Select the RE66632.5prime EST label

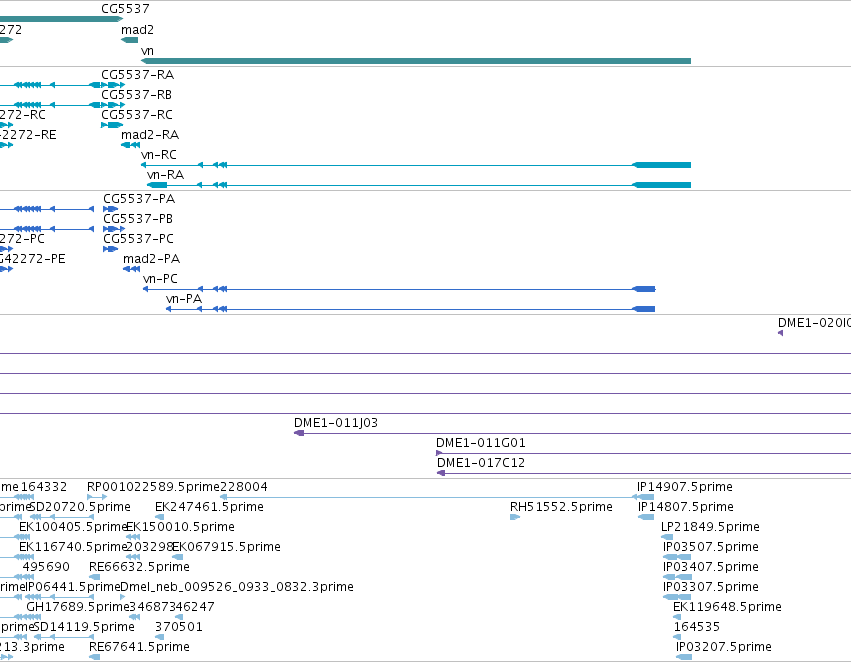pyautogui.click(x=139, y=568)
